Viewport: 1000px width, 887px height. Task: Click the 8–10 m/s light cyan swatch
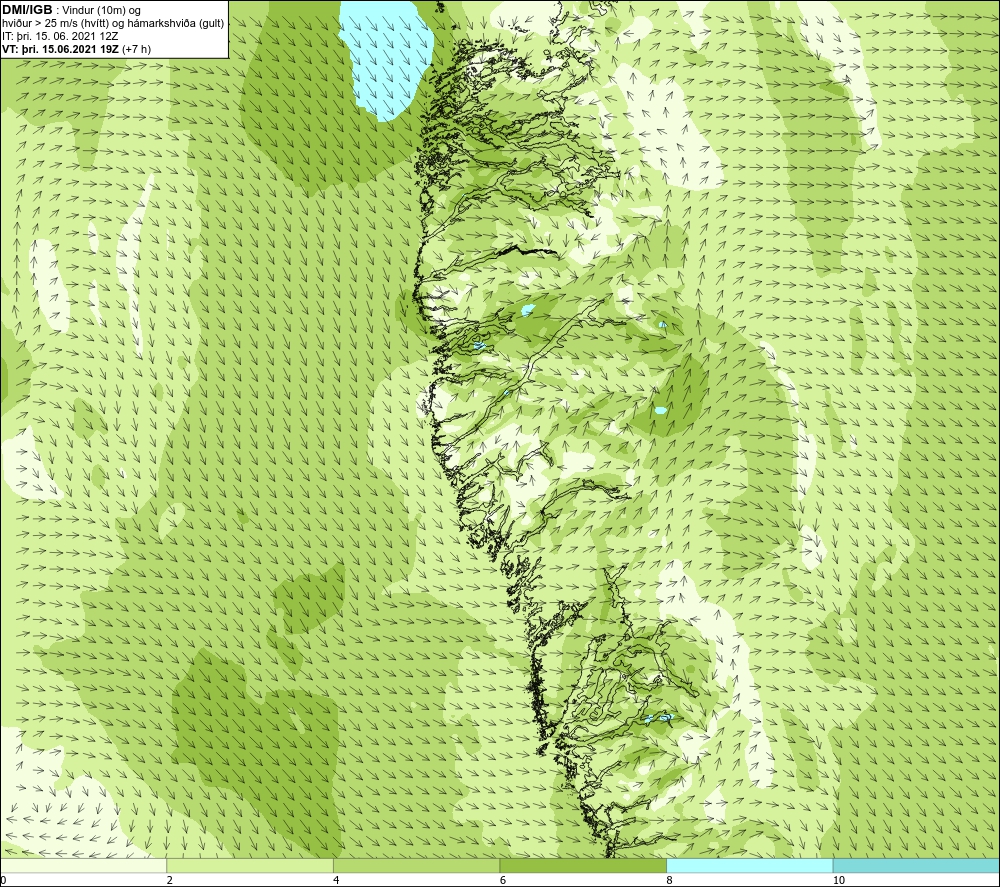click(x=749, y=865)
